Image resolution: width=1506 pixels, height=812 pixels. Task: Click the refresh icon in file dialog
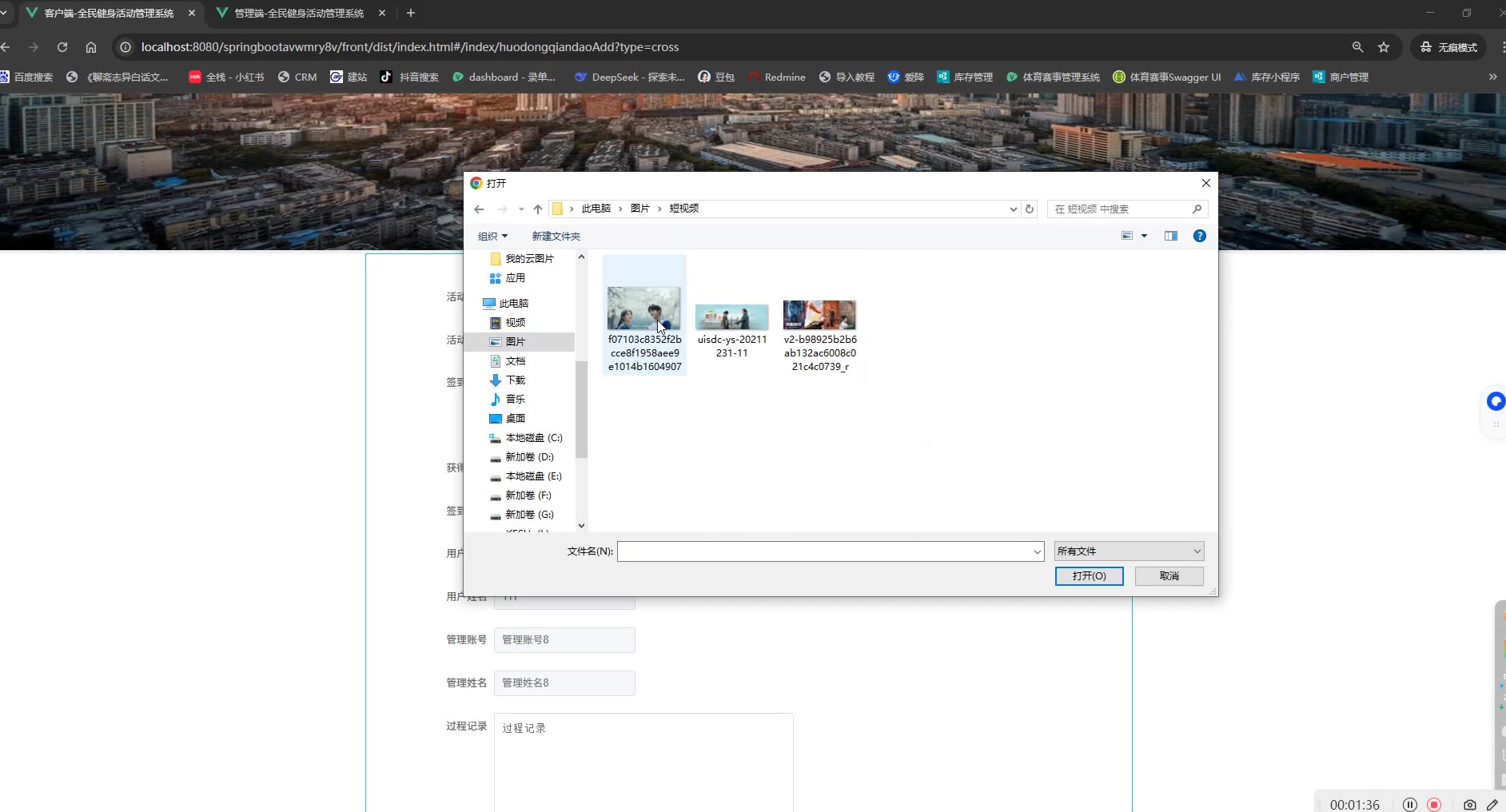pos(1030,209)
